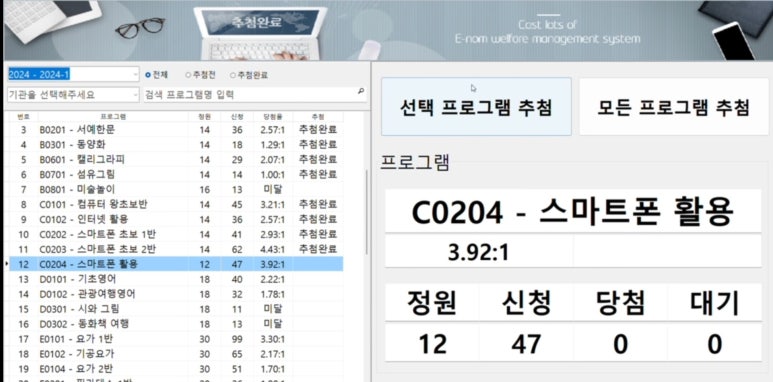This screenshot has height=382, width=773.
Task: Focus the 검색 프로그램명 입력 search field
Action: [x=255, y=95]
